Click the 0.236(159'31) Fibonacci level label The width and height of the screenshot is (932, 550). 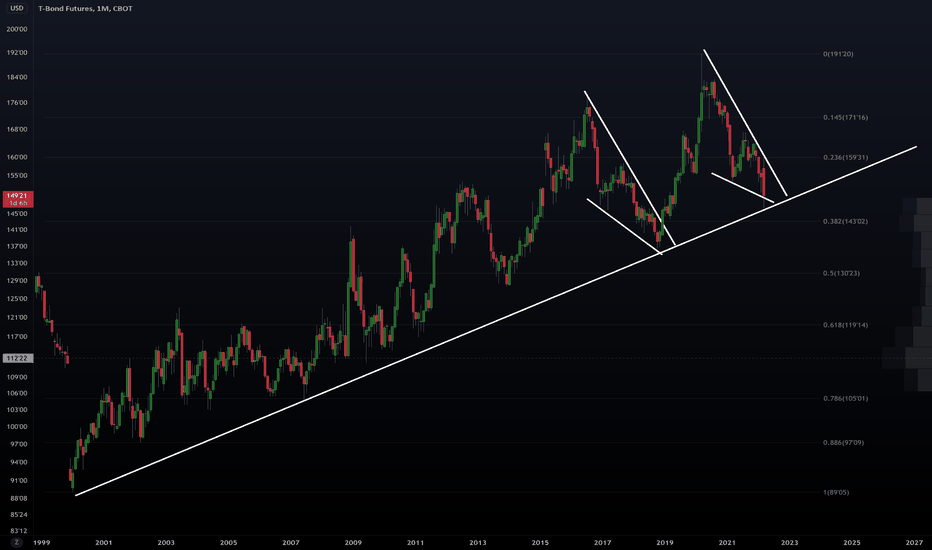(x=845, y=158)
